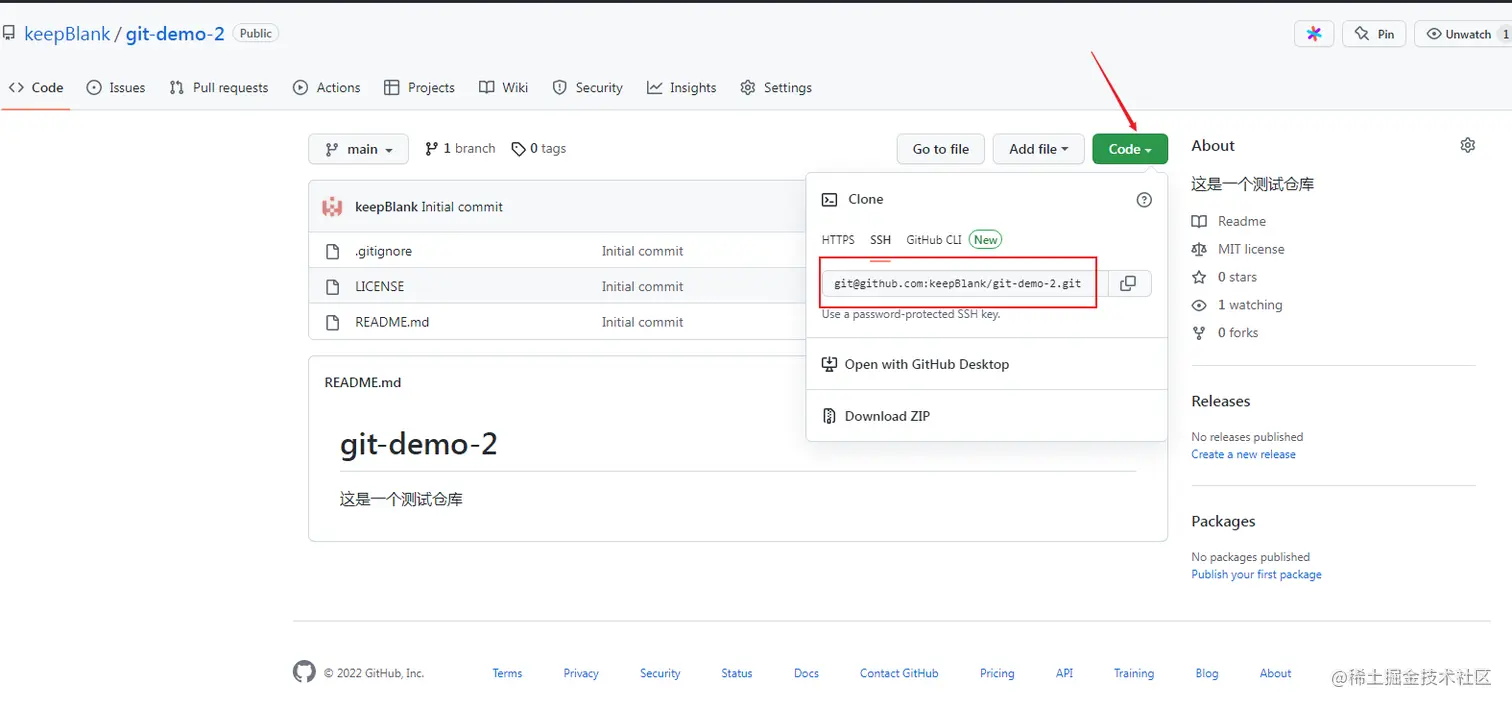This screenshot has width=1512, height=708.
Task: Open the README.md file in list
Action: tap(392, 322)
